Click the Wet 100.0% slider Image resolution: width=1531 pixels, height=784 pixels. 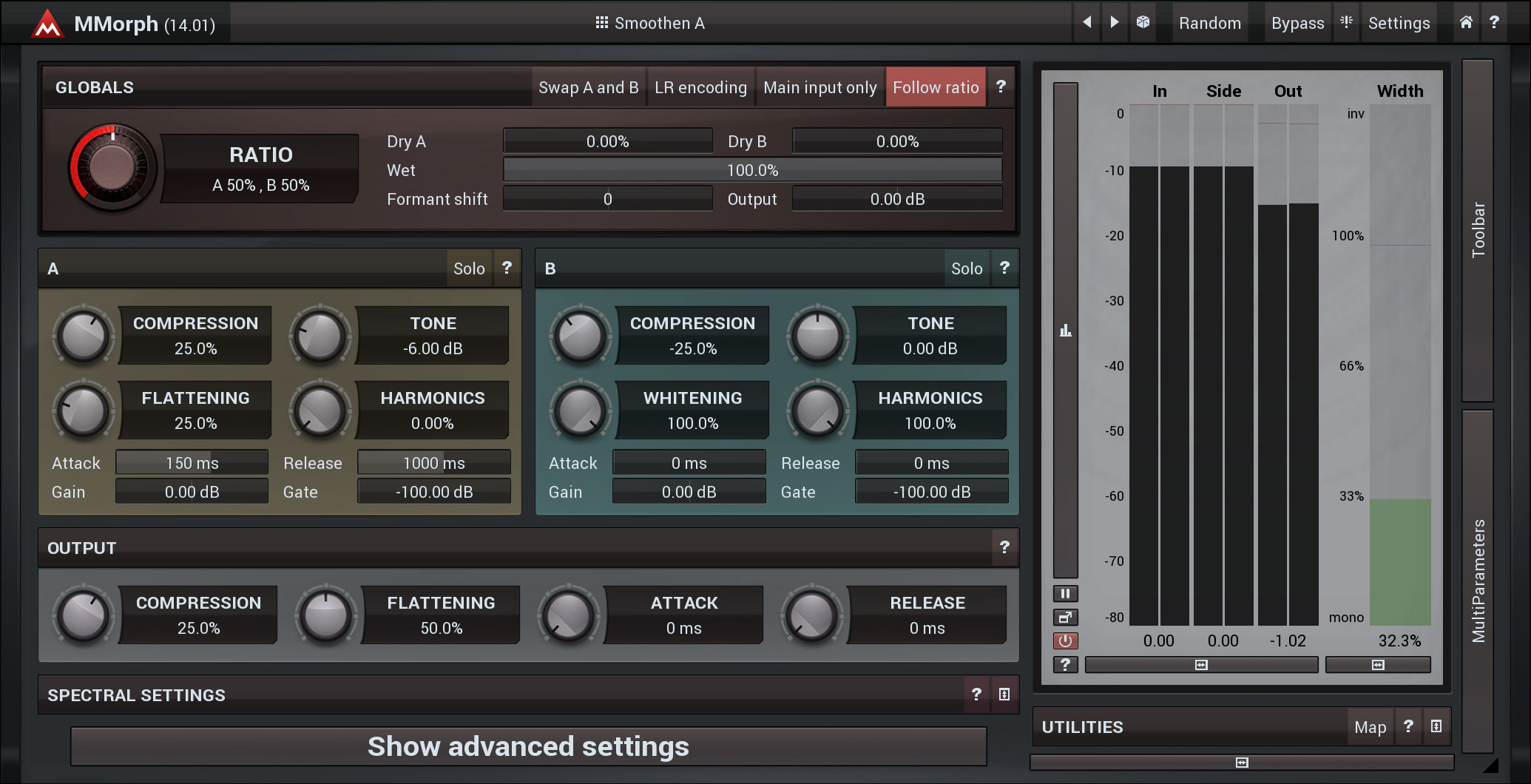[752, 170]
